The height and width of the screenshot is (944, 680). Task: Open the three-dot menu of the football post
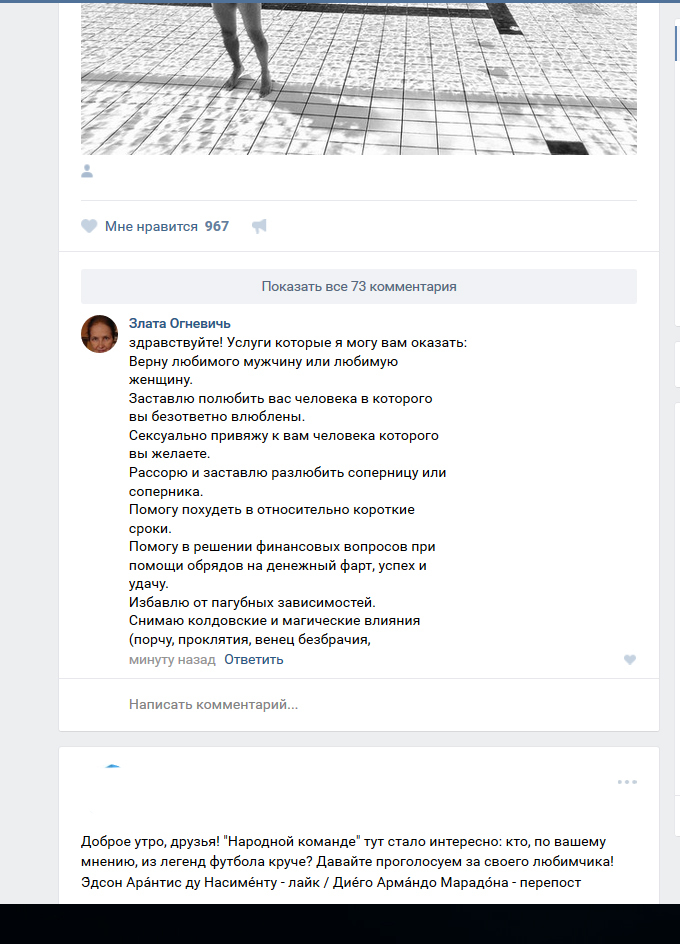tap(627, 782)
